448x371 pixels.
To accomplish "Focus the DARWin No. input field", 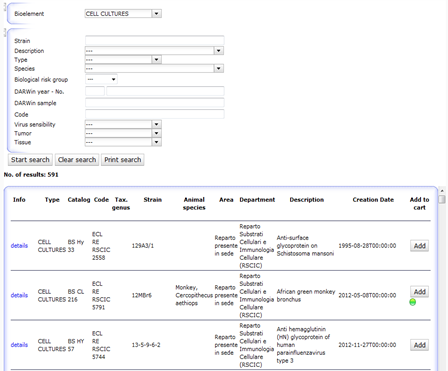I will click(x=165, y=91).
